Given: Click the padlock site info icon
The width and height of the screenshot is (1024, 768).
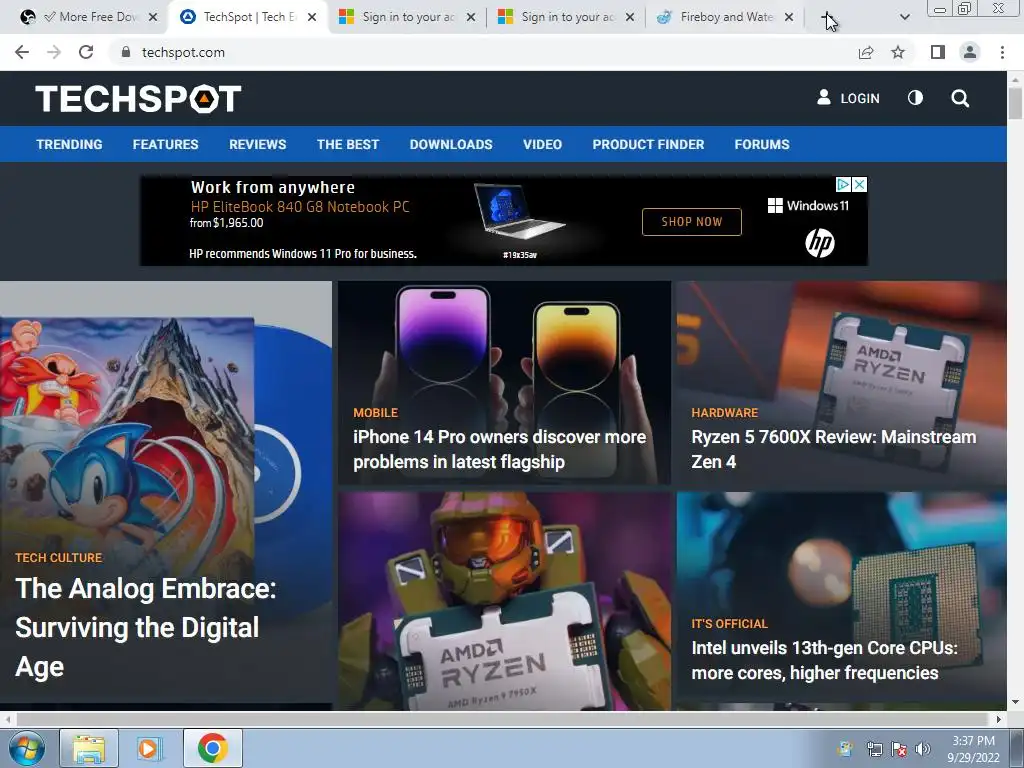Looking at the screenshot, I should coord(125,52).
